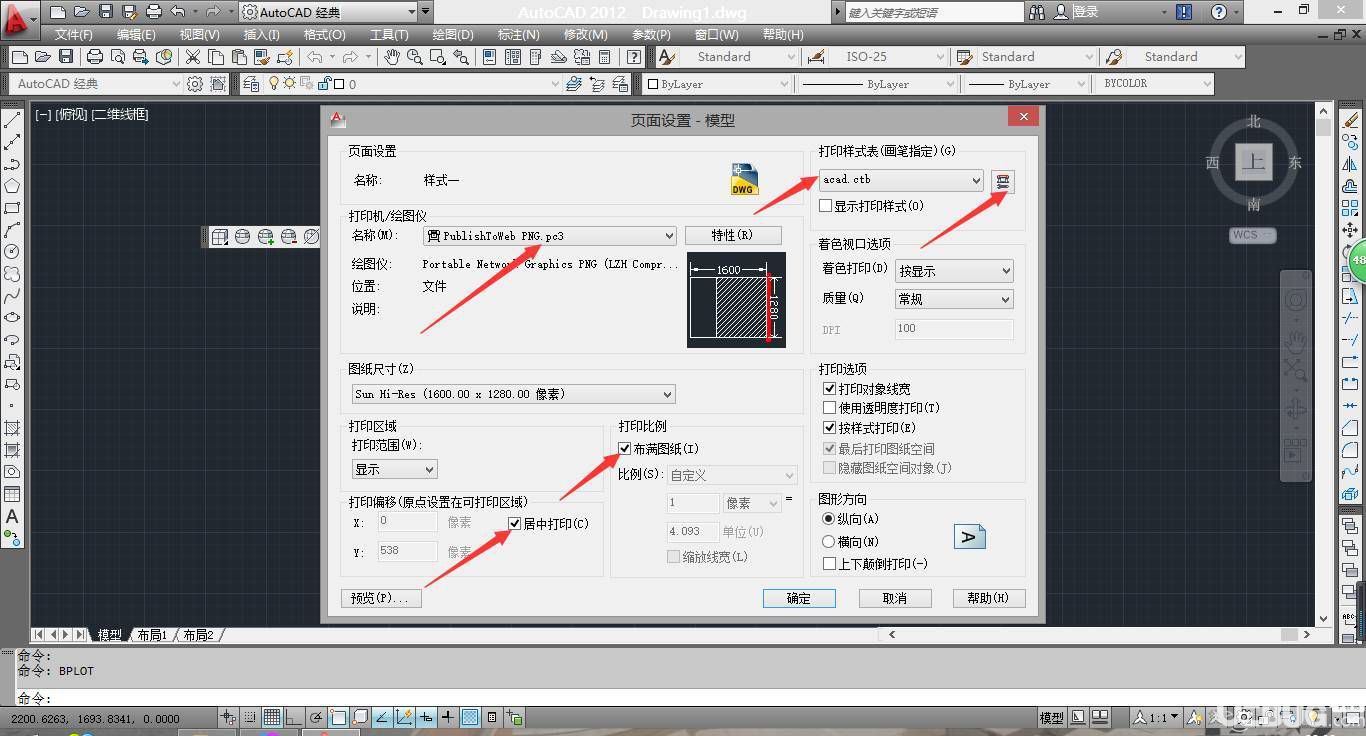Select the Line draw tool
Viewport: 1366px width, 736px height.
point(12,121)
